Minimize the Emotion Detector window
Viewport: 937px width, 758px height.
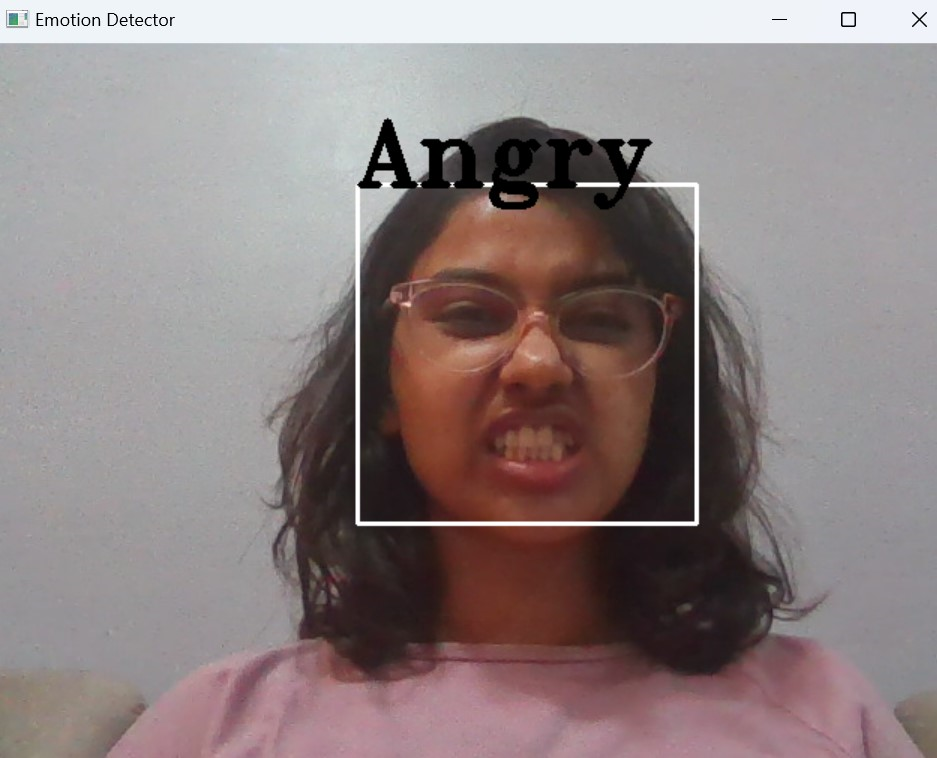click(779, 19)
